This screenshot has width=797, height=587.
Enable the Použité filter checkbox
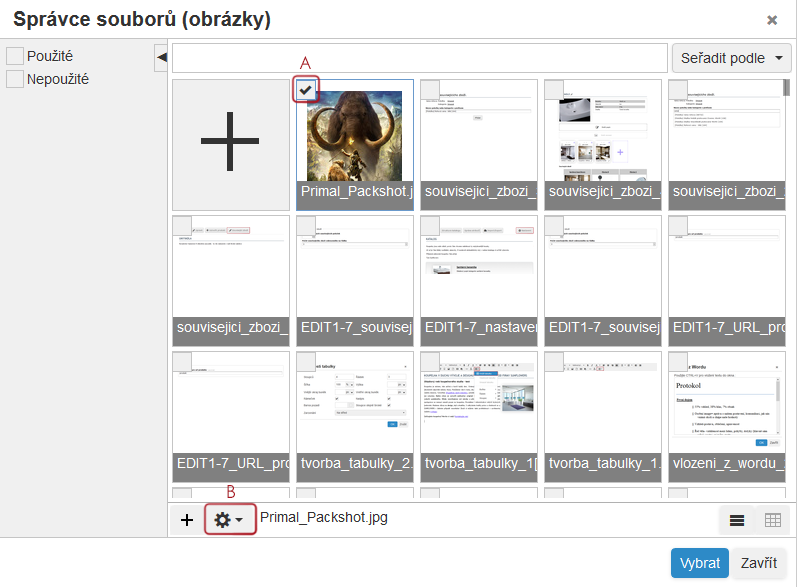click(15, 56)
